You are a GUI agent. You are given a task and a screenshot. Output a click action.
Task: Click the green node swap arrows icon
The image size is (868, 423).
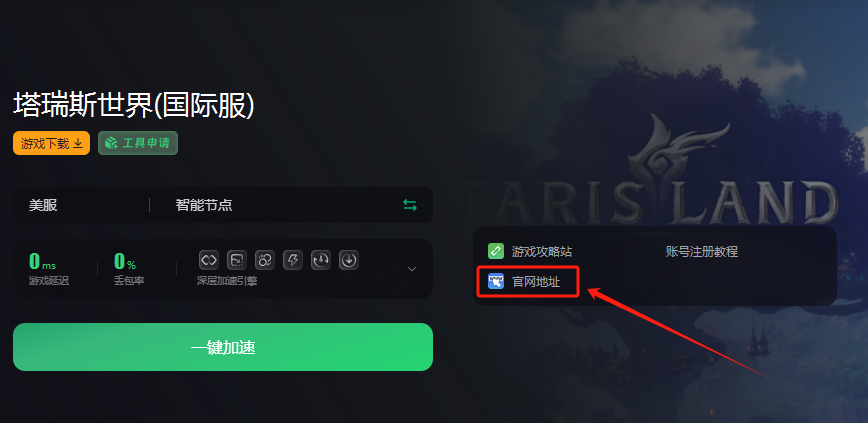coord(410,205)
